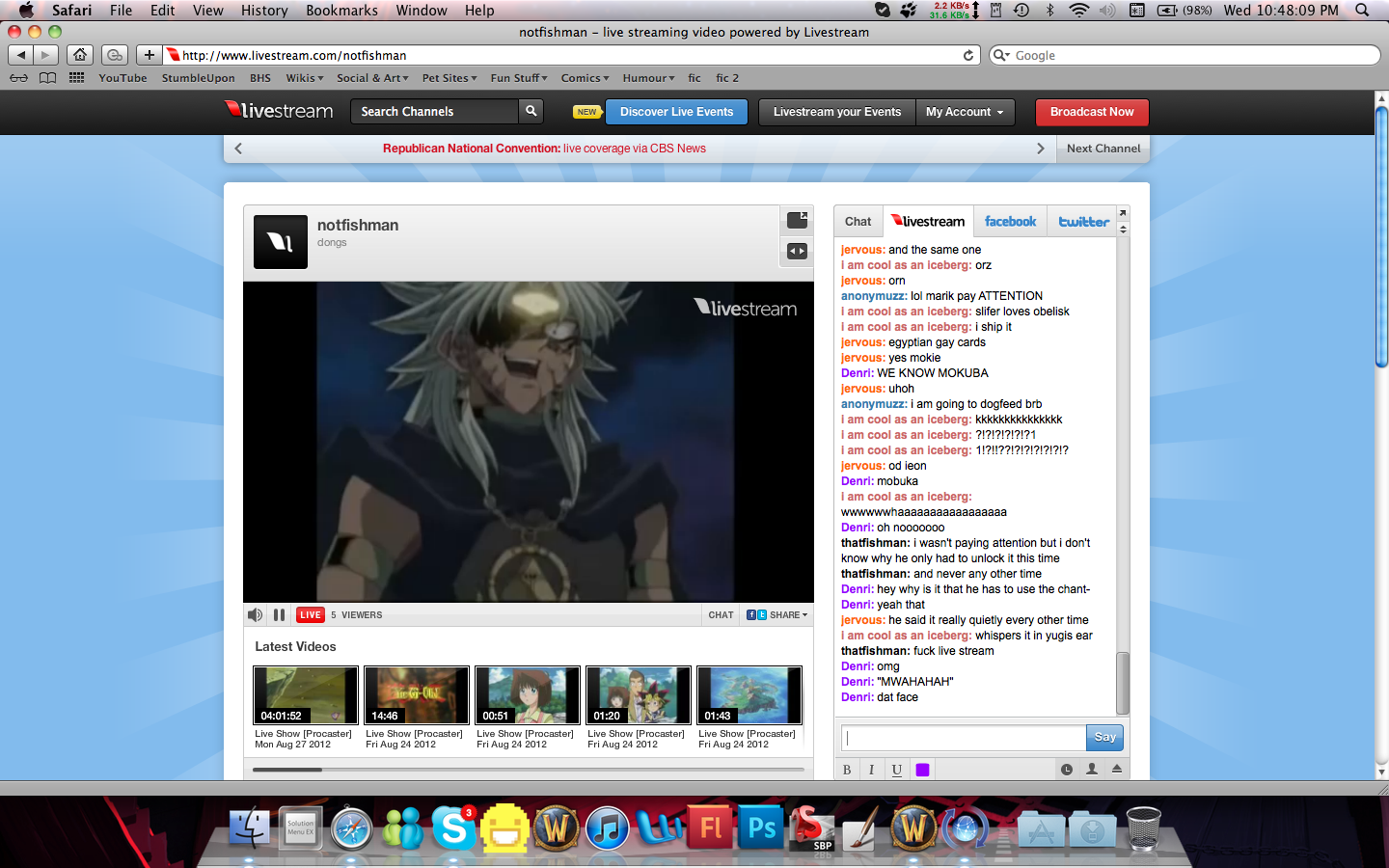Open the 14:46 video thumbnail
Viewport: 1389px width, 868px height.
pos(417,694)
